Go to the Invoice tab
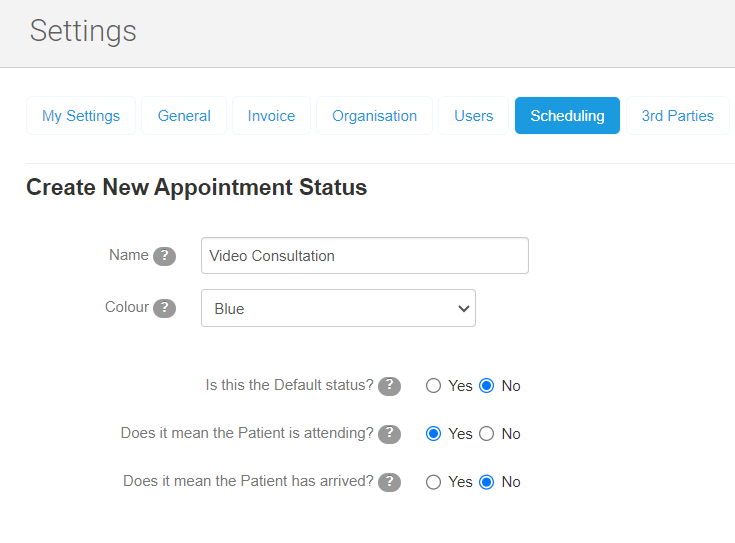 [x=271, y=116]
